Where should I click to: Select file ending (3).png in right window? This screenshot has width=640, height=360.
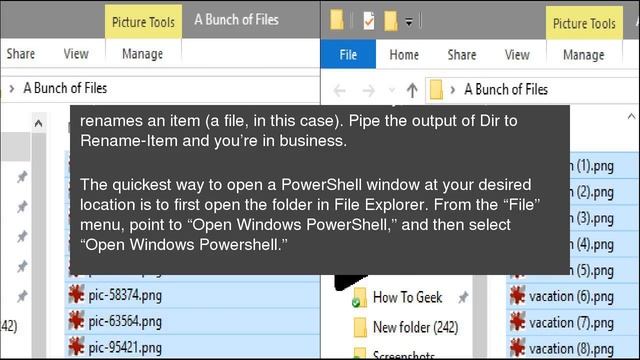[x=604, y=218]
